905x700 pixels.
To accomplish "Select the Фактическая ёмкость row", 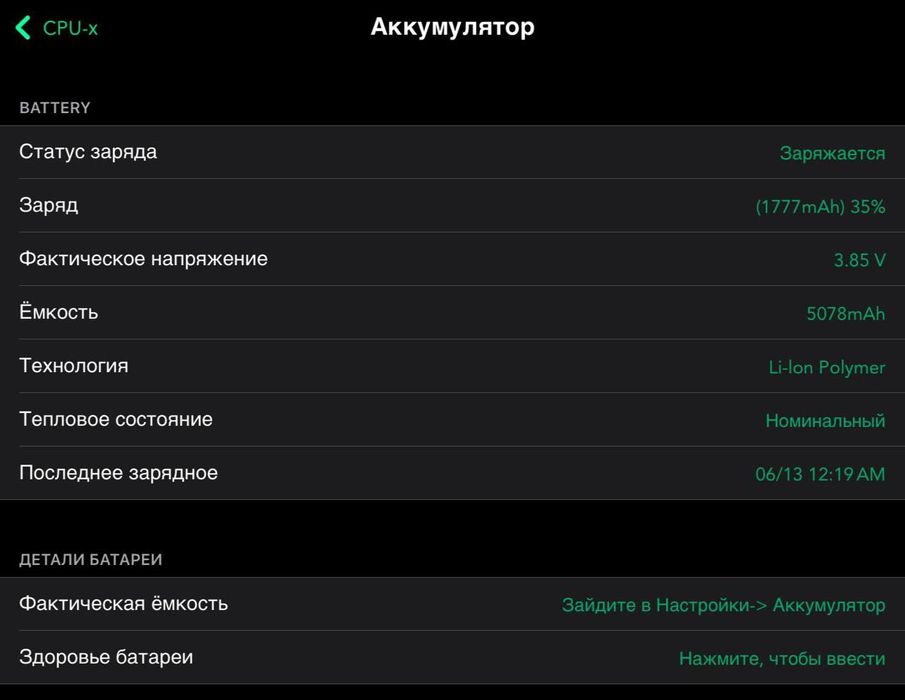I will pos(124,603).
